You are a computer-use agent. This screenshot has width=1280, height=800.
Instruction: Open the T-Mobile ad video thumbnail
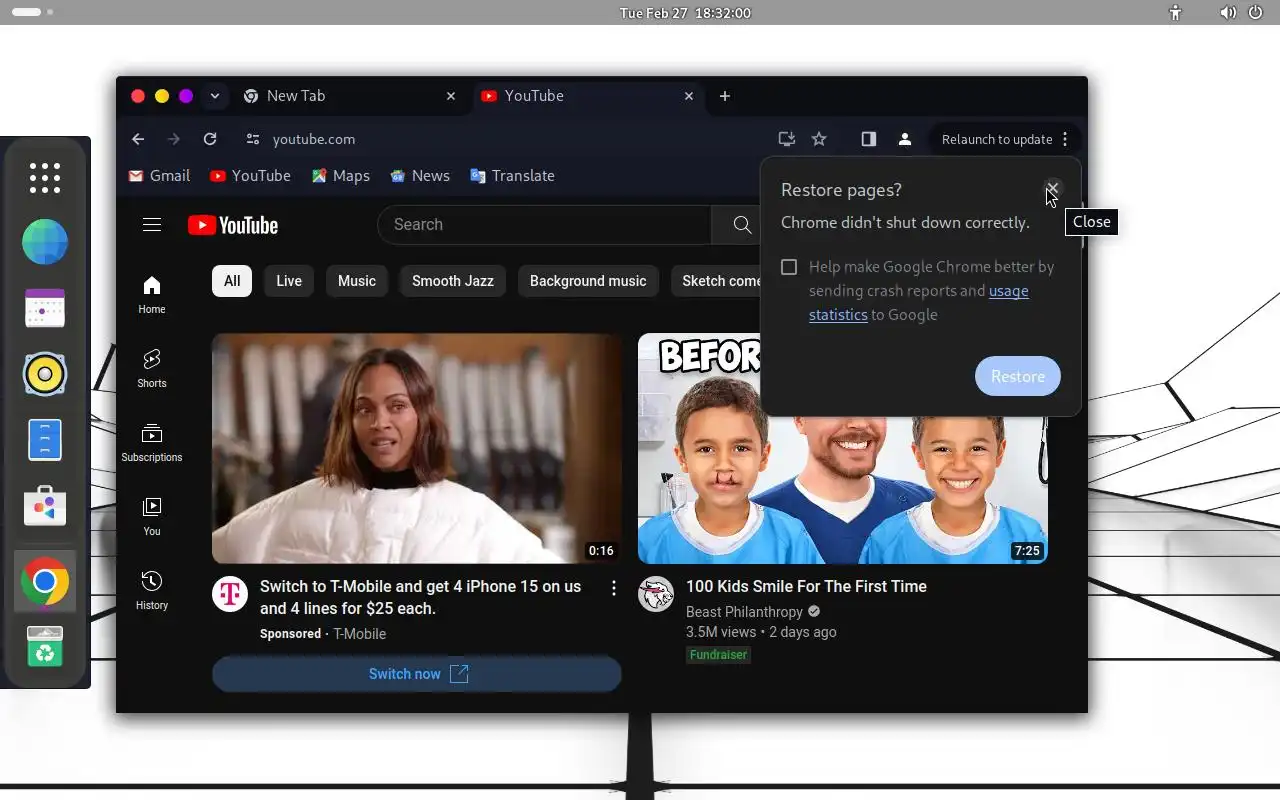[417, 448]
